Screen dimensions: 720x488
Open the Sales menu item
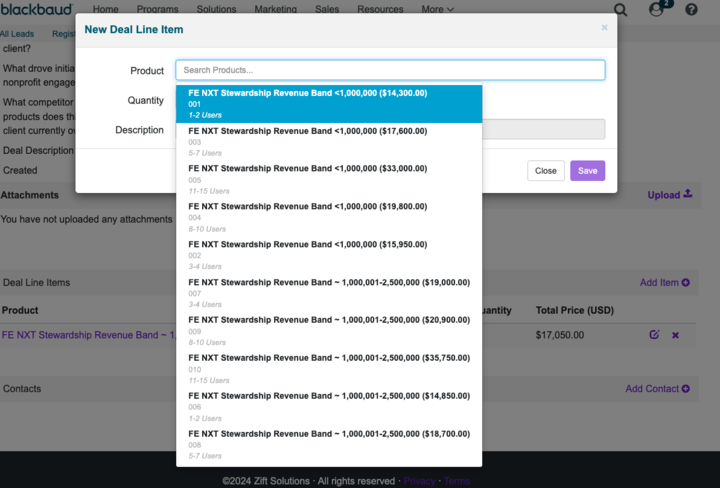pos(327,9)
